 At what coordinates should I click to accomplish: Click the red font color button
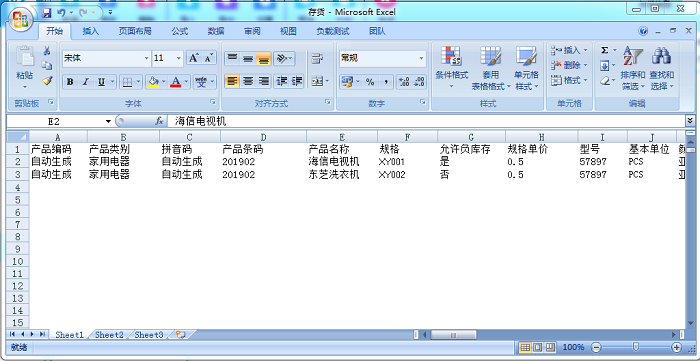(175, 82)
